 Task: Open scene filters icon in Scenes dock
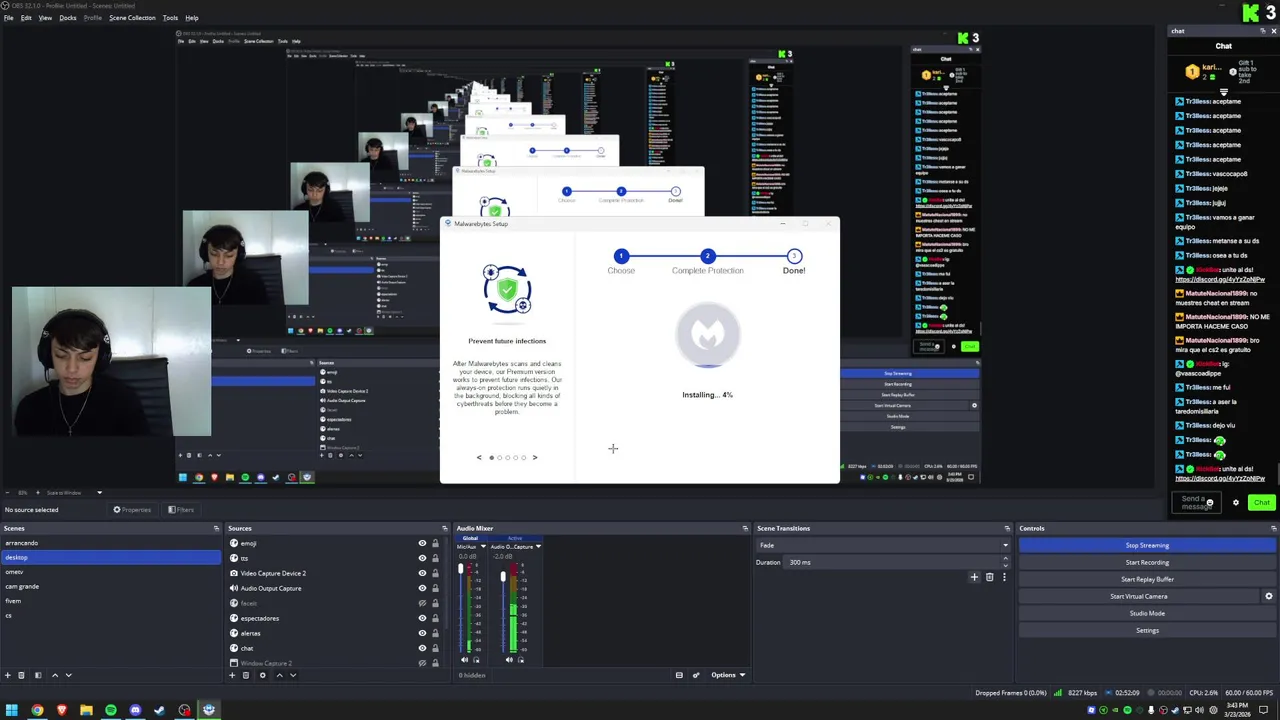(38, 675)
